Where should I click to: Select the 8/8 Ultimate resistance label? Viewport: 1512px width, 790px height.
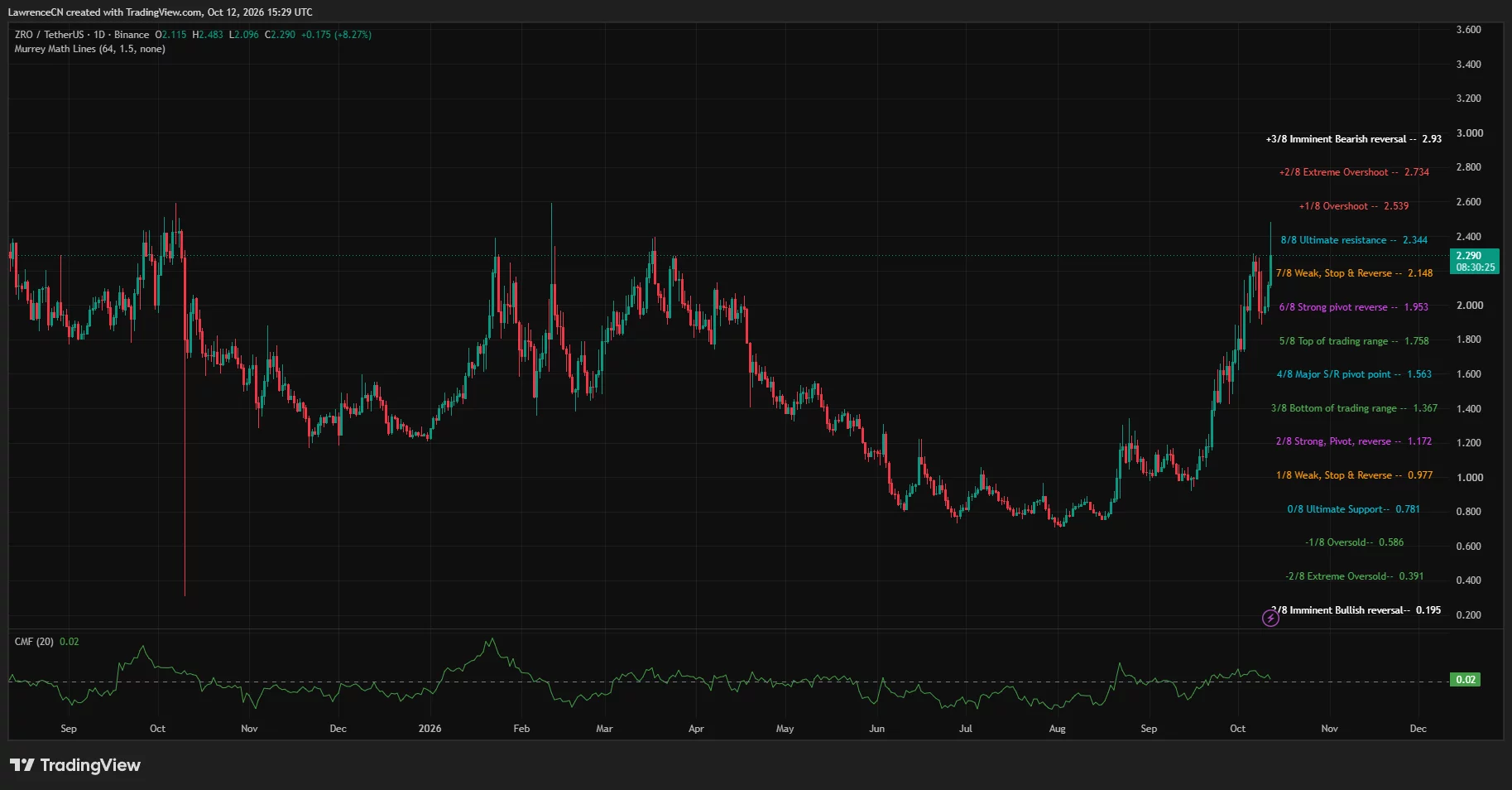point(1354,240)
